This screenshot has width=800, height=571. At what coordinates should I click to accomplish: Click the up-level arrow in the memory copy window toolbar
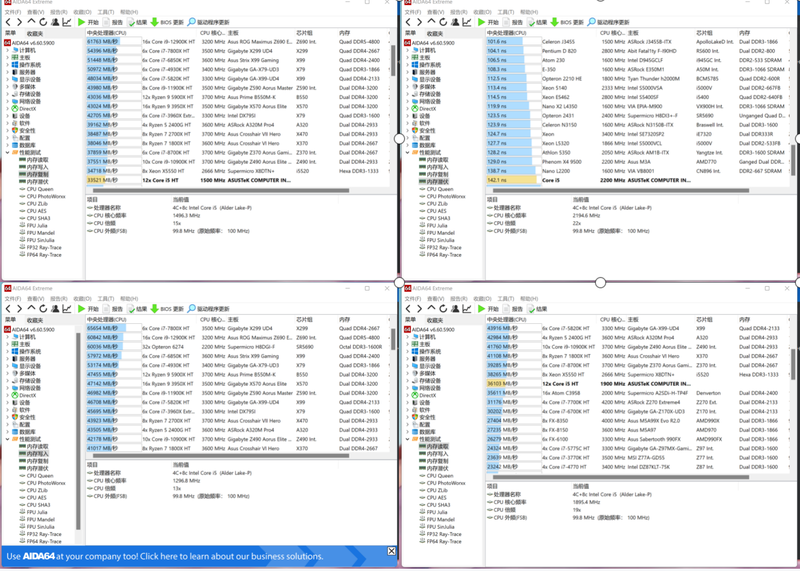coord(31,22)
